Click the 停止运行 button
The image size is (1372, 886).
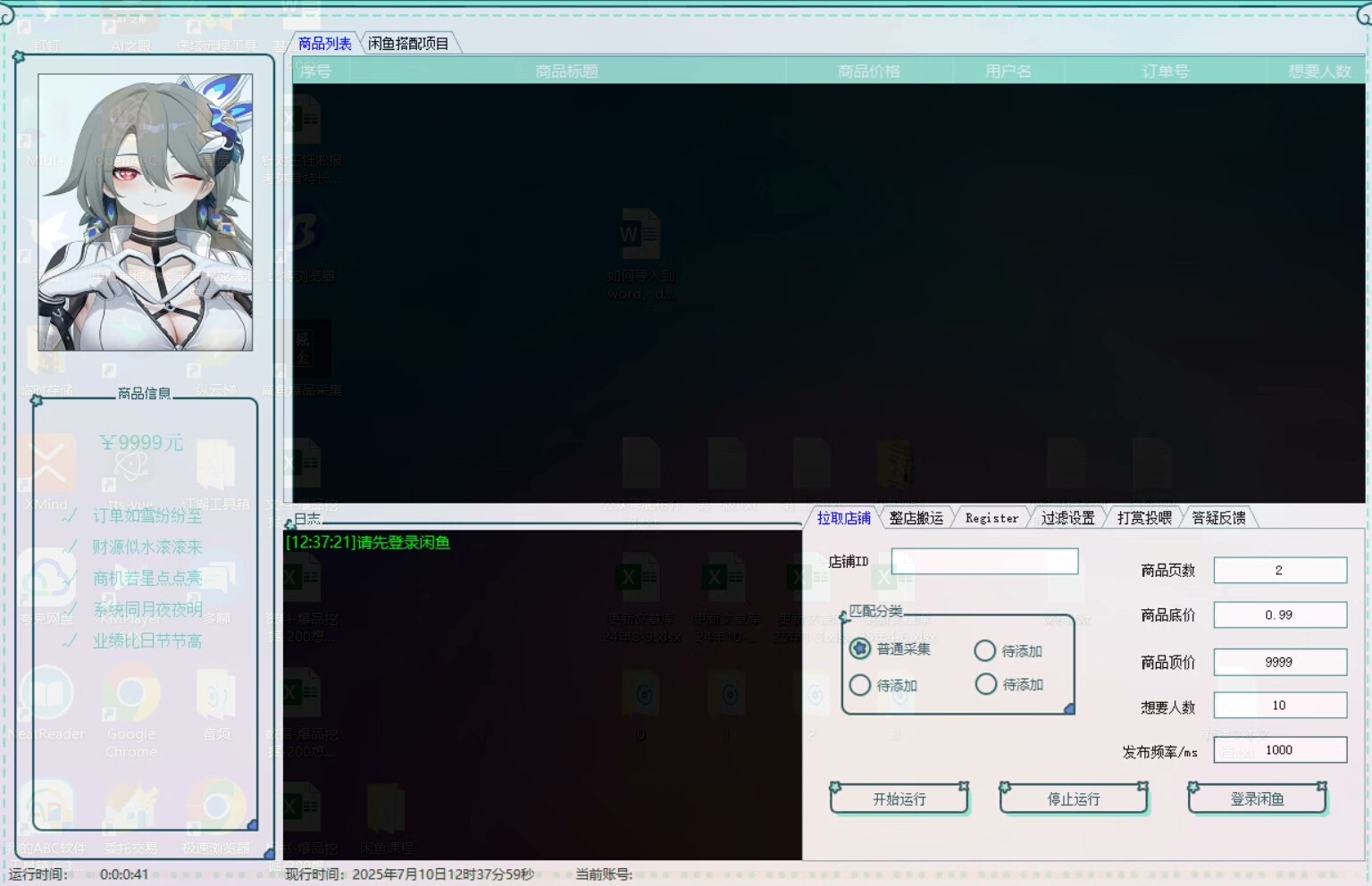[x=1074, y=798]
